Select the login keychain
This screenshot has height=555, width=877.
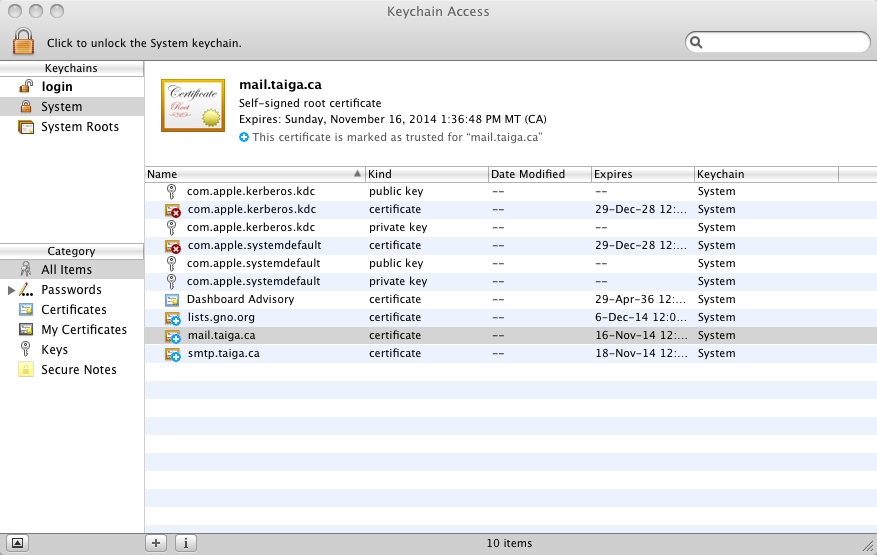point(56,87)
